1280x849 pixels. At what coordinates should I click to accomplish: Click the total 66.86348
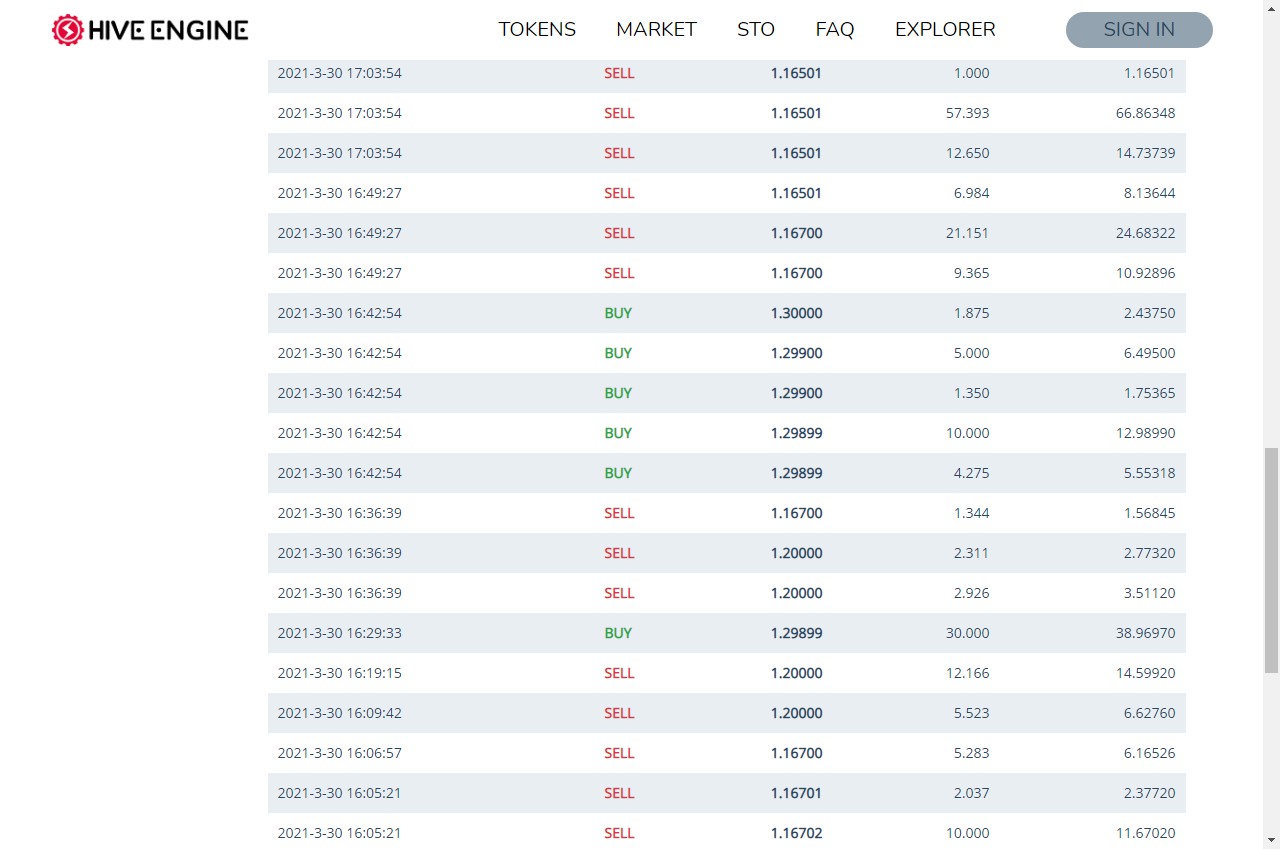click(1145, 113)
